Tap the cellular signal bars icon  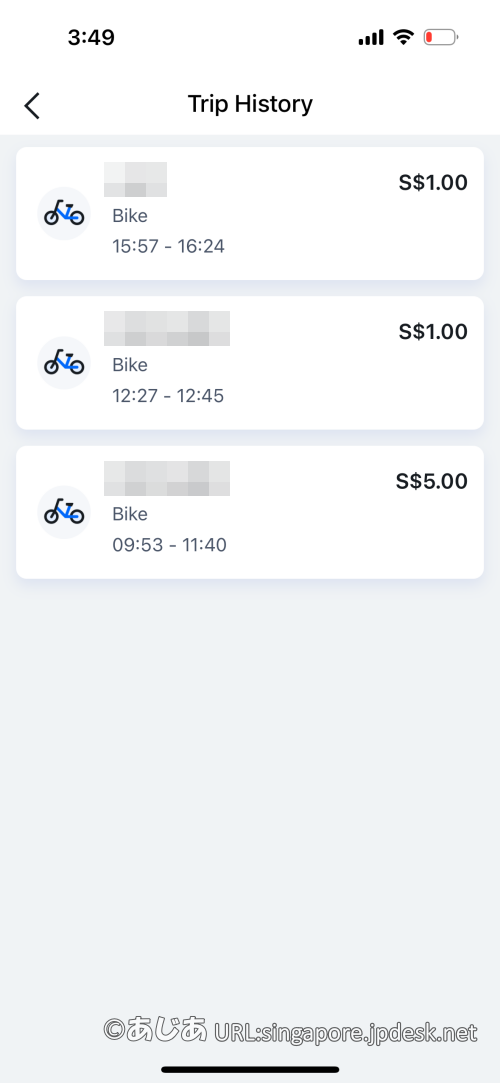click(371, 38)
